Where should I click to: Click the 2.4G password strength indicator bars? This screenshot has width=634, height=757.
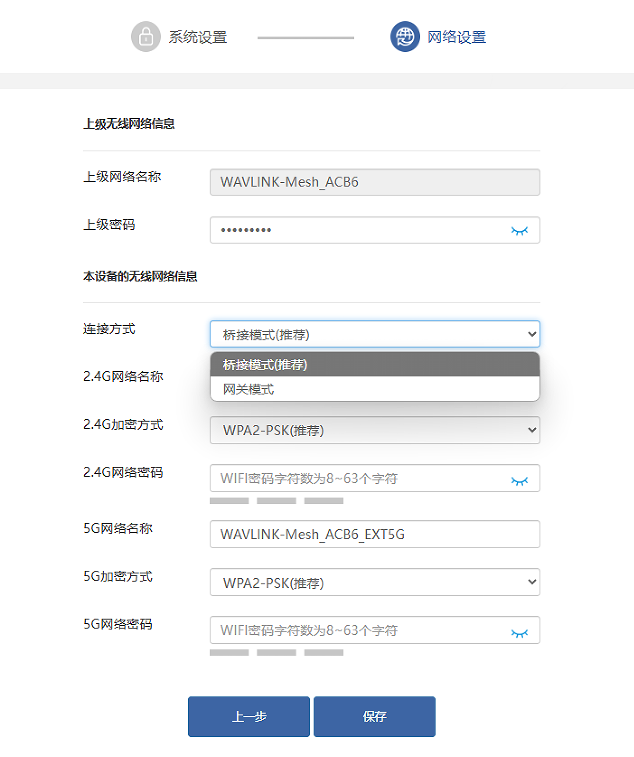pos(276,500)
